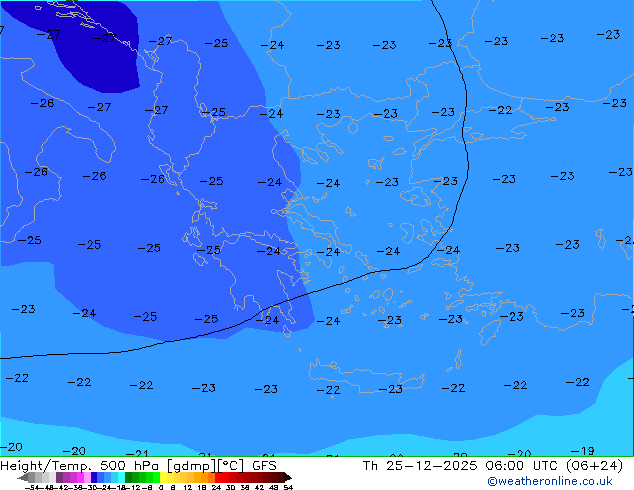
Task: Select the bright cyan legend swatch near -18
Action: [121, 477]
